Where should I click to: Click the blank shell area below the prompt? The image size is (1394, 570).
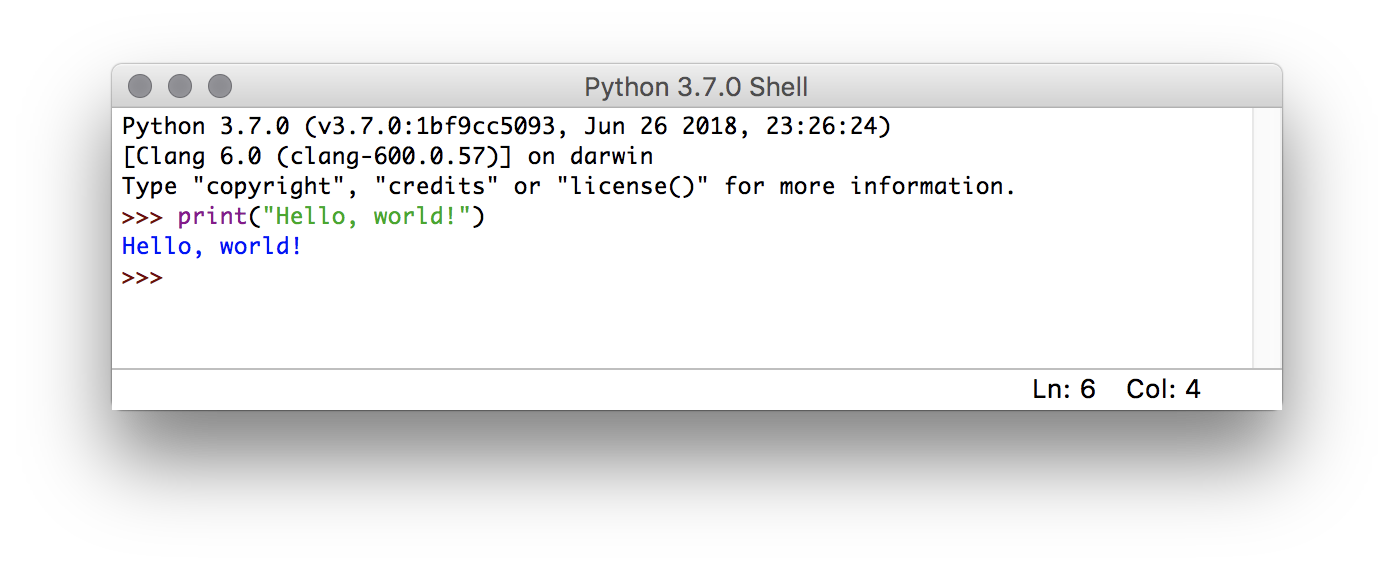[x=680, y=330]
